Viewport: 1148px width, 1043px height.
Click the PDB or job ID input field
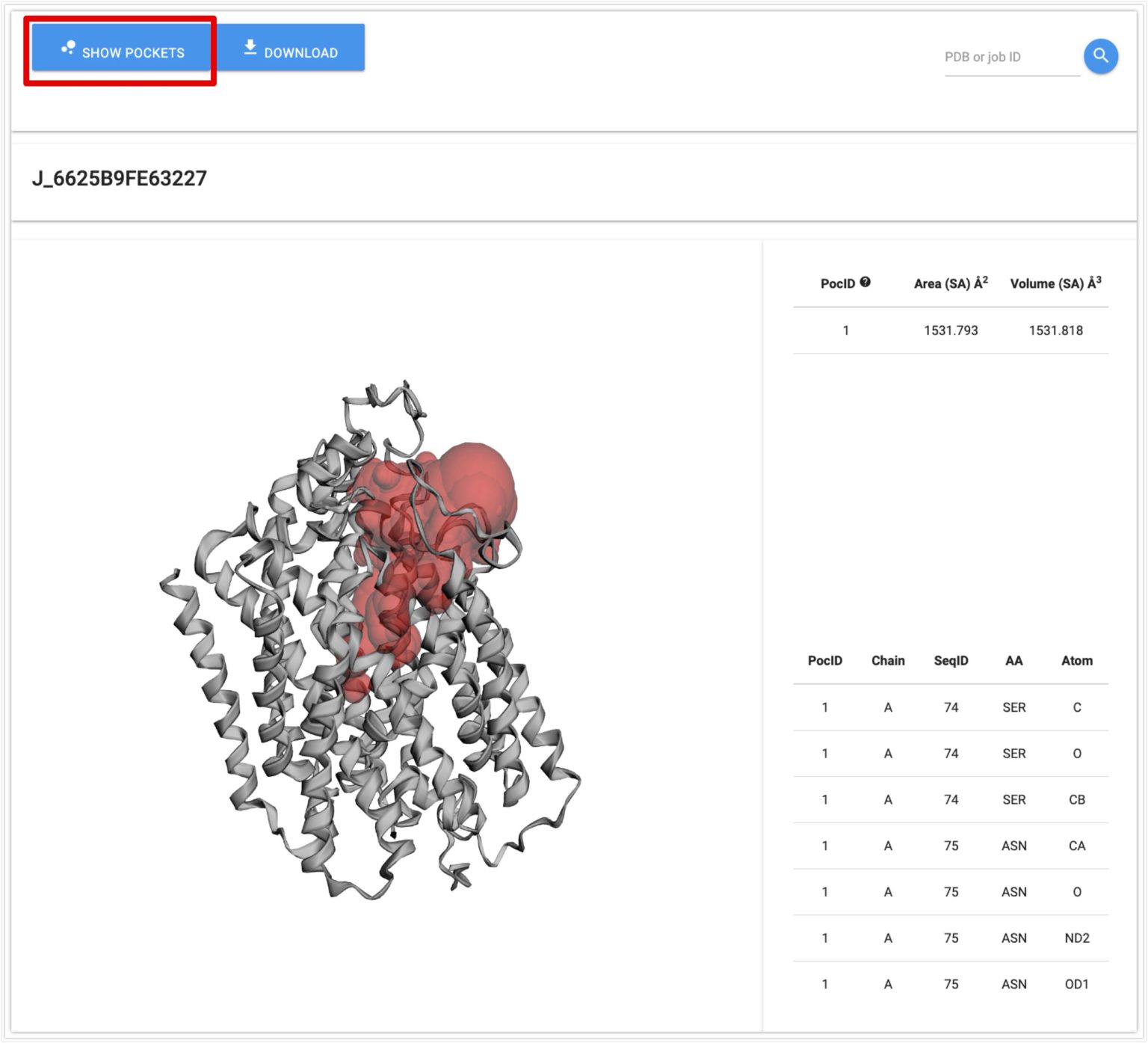1009,56
